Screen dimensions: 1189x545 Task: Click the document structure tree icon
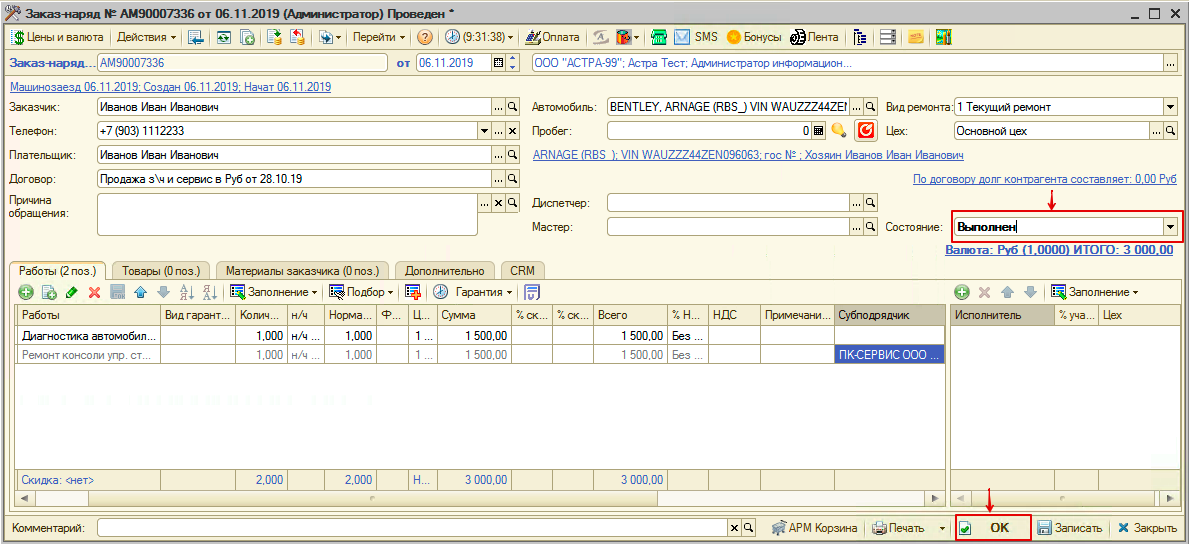859,37
